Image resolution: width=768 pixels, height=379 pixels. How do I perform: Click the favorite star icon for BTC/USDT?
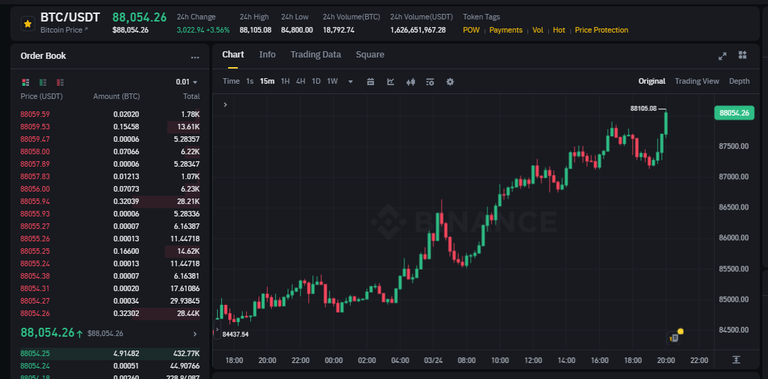point(28,24)
